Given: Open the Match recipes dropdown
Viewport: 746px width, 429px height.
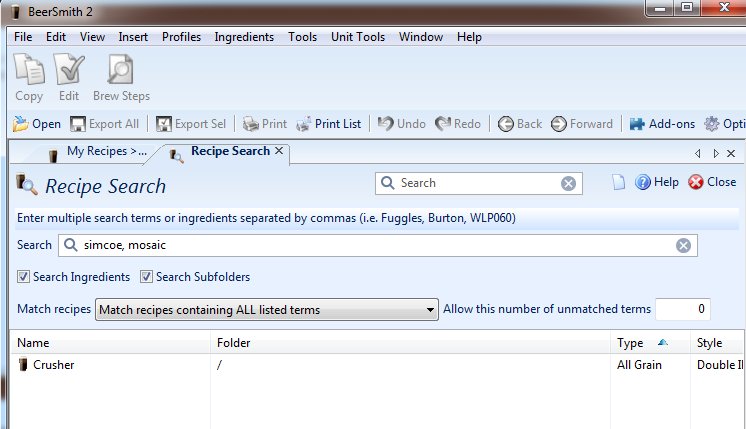Looking at the screenshot, I should (266, 310).
